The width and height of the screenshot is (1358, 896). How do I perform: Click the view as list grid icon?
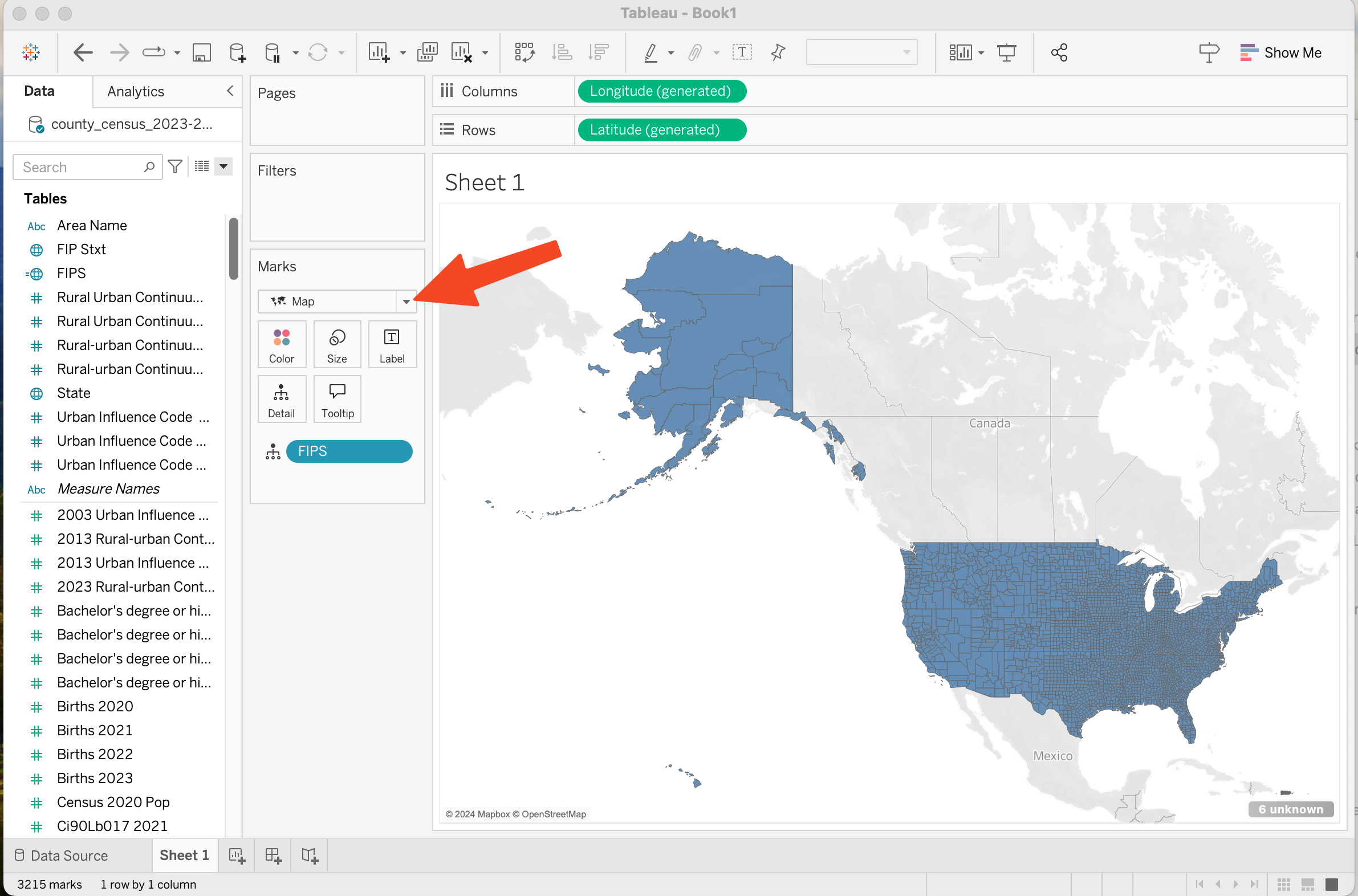point(202,166)
